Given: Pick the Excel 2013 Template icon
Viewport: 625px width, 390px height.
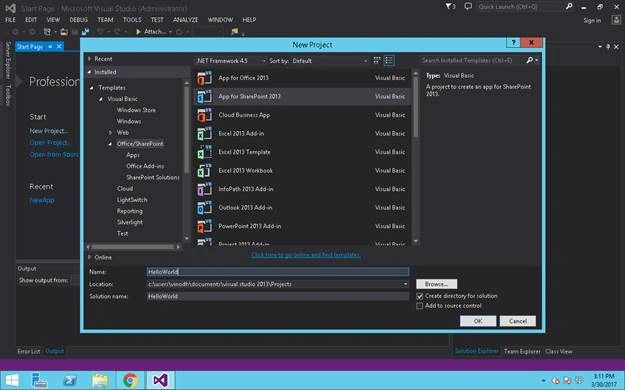Looking at the screenshot, I should click(204, 152).
